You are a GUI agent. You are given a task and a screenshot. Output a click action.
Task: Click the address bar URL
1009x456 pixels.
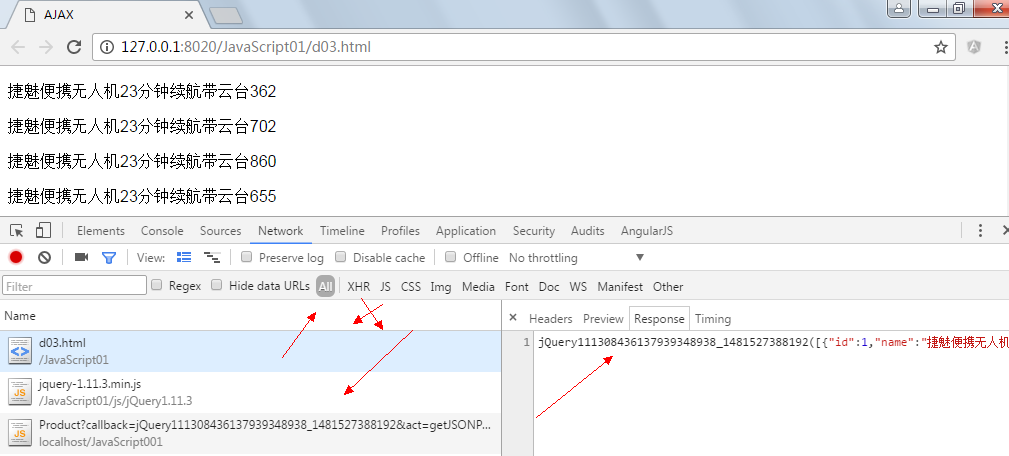click(246, 47)
